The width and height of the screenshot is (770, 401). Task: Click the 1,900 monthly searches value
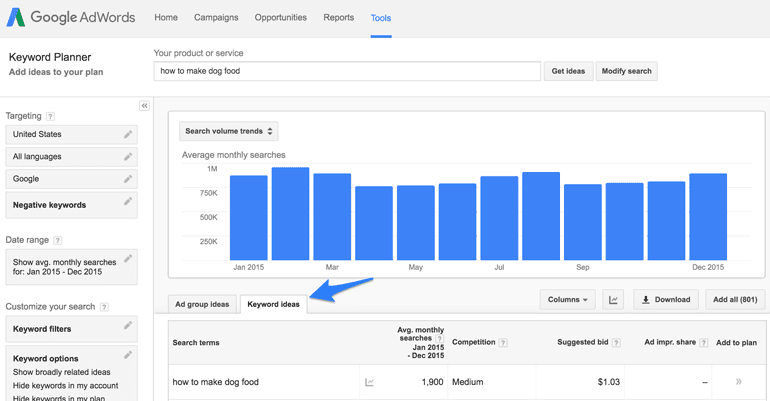click(x=432, y=382)
